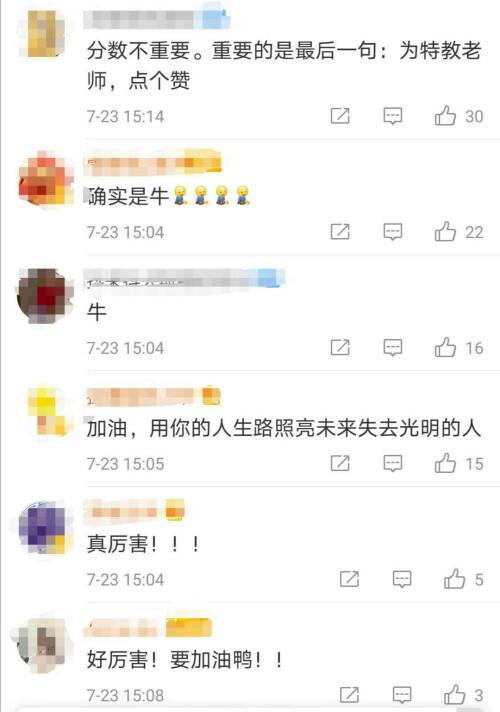Repost the 好厉害！要加油鸭 comment
500x712 pixels.
pos(349,695)
